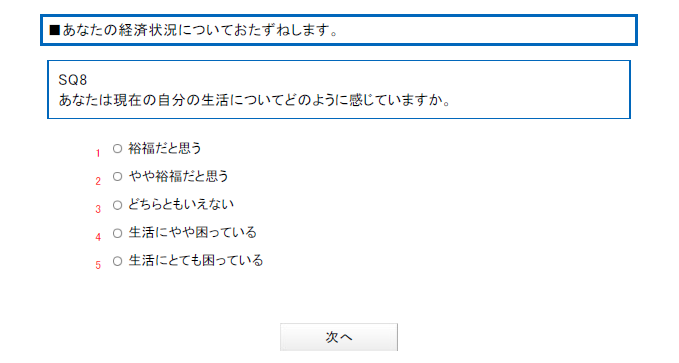
Task: Click the red number 1 marker
Action: point(98,153)
